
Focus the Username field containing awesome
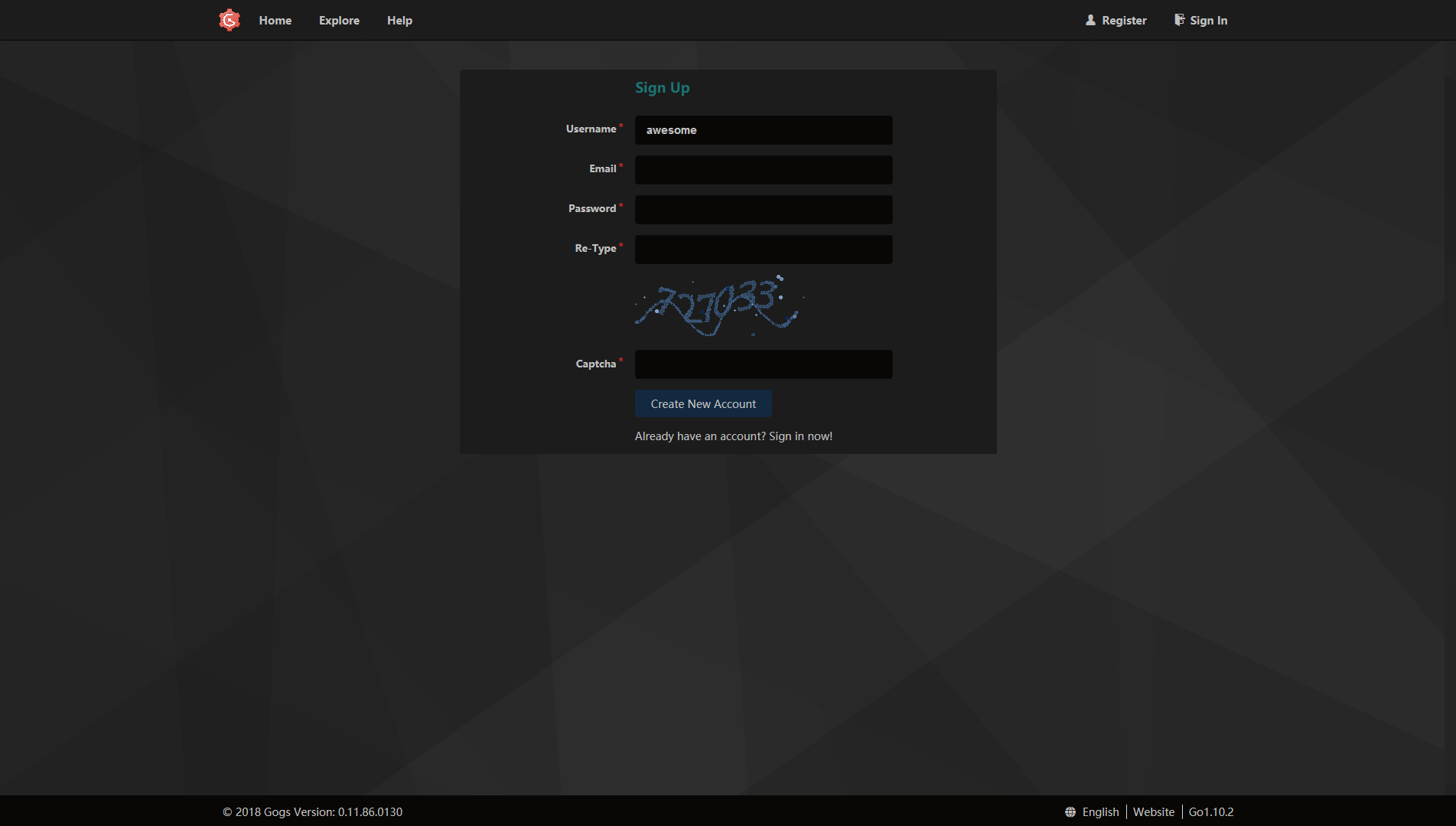click(763, 130)
